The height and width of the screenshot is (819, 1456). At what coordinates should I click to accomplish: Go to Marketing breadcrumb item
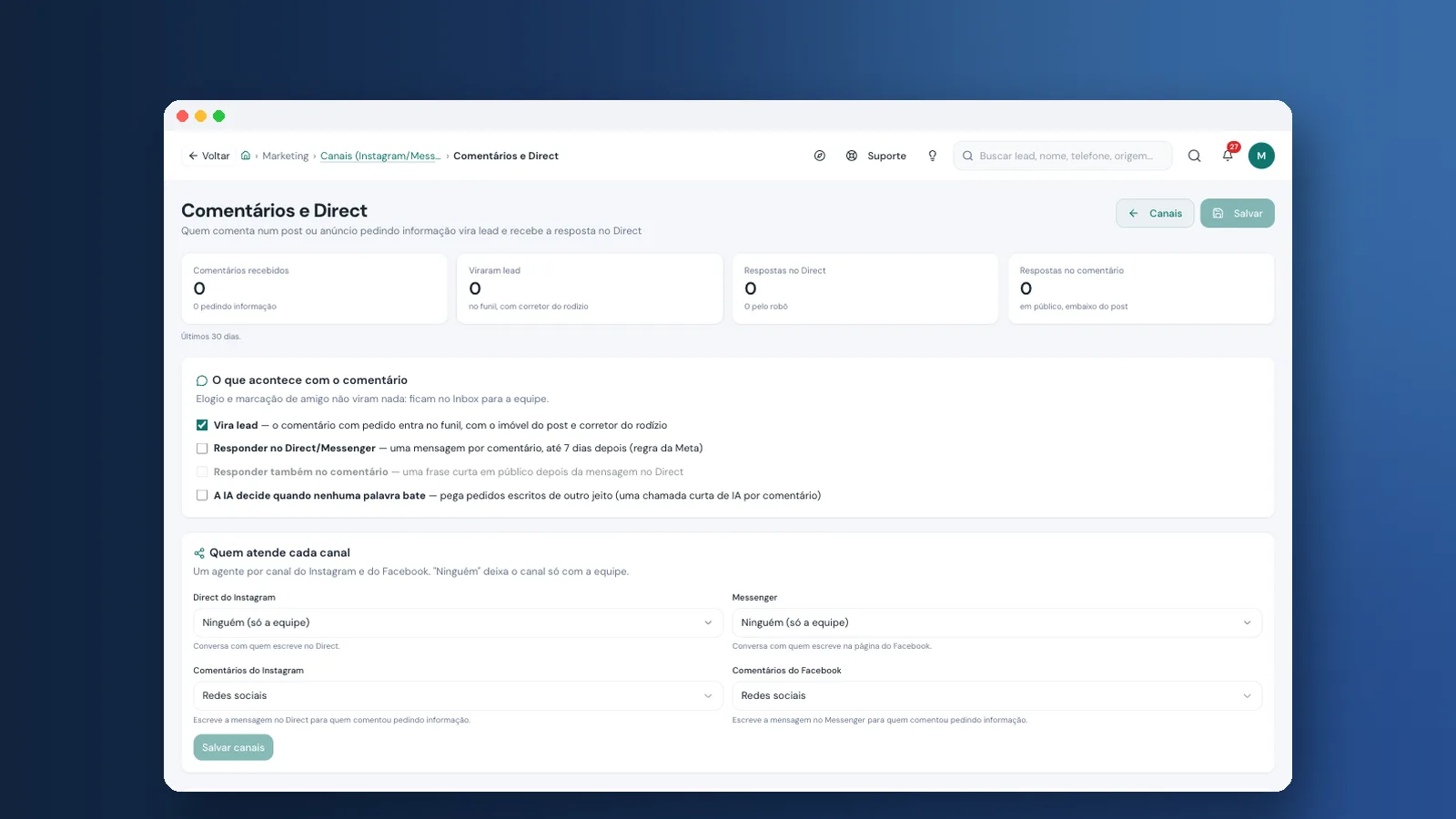pos(286,156)
